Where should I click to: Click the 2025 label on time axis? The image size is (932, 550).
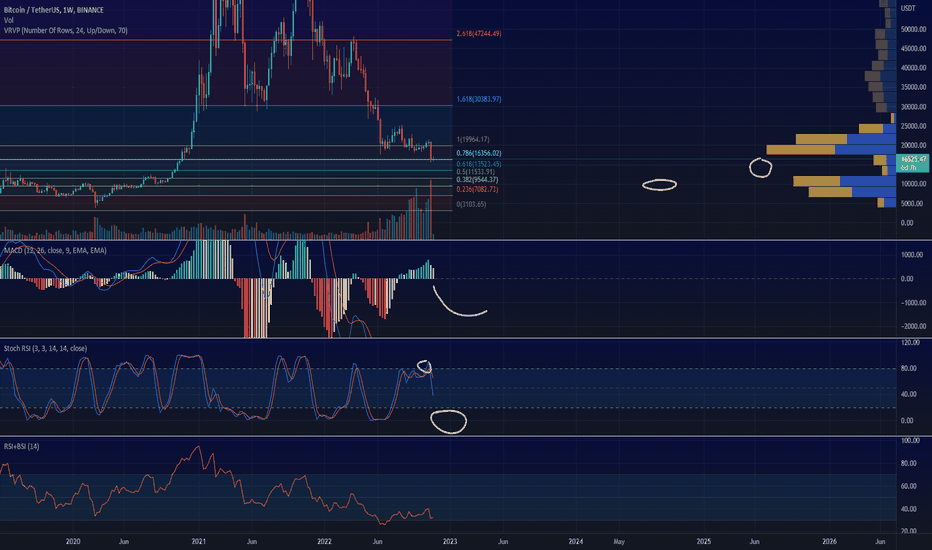click(704, 542)
